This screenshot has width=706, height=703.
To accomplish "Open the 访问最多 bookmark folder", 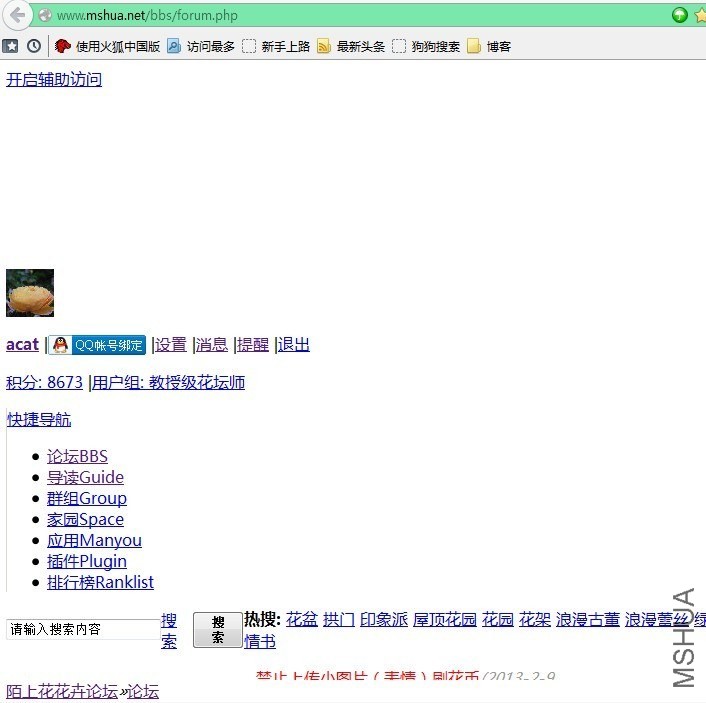I will [x=201, y=46].
